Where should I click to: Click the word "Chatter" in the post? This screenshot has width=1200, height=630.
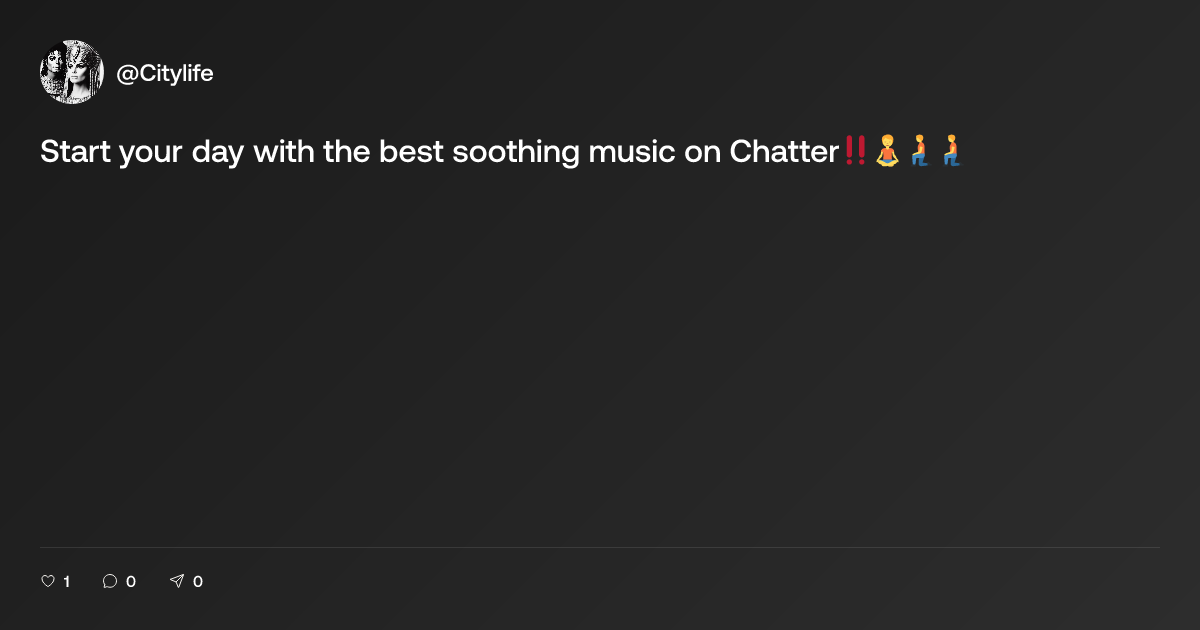click(784, 152)
